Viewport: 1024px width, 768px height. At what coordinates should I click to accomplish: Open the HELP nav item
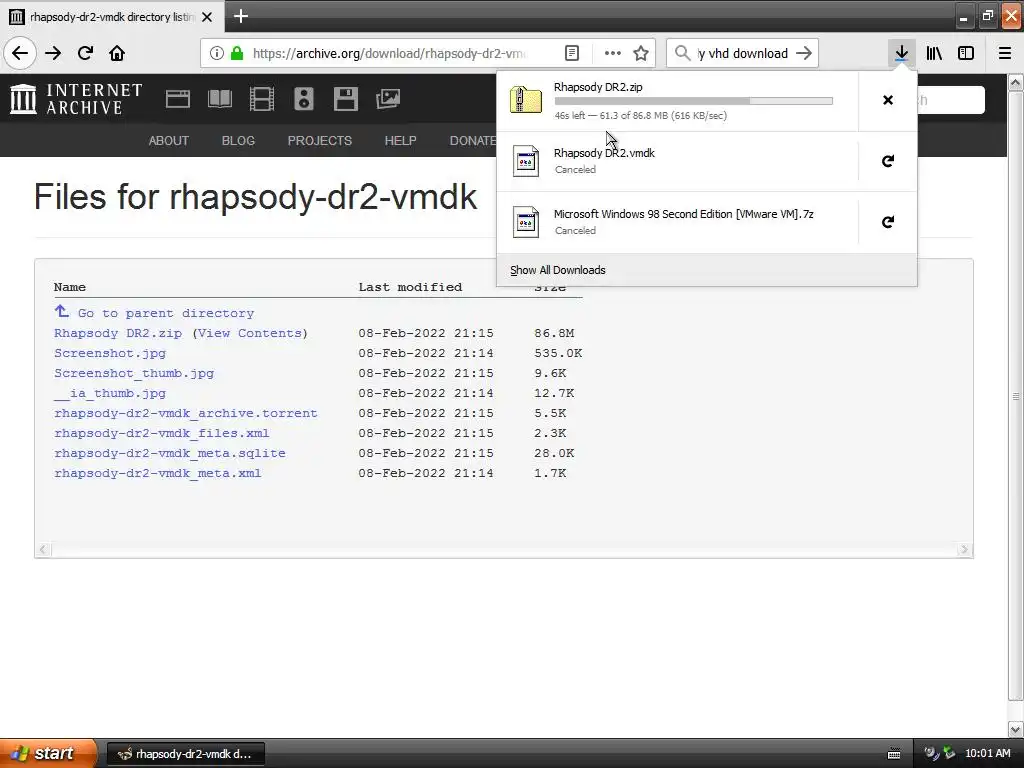(x=400, y=140)
